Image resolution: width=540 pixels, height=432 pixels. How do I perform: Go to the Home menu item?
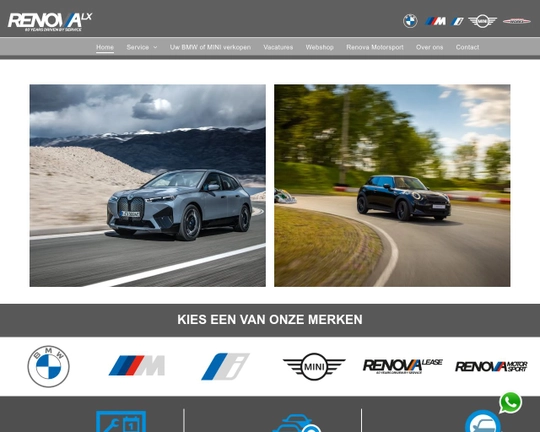click(105, 47)
